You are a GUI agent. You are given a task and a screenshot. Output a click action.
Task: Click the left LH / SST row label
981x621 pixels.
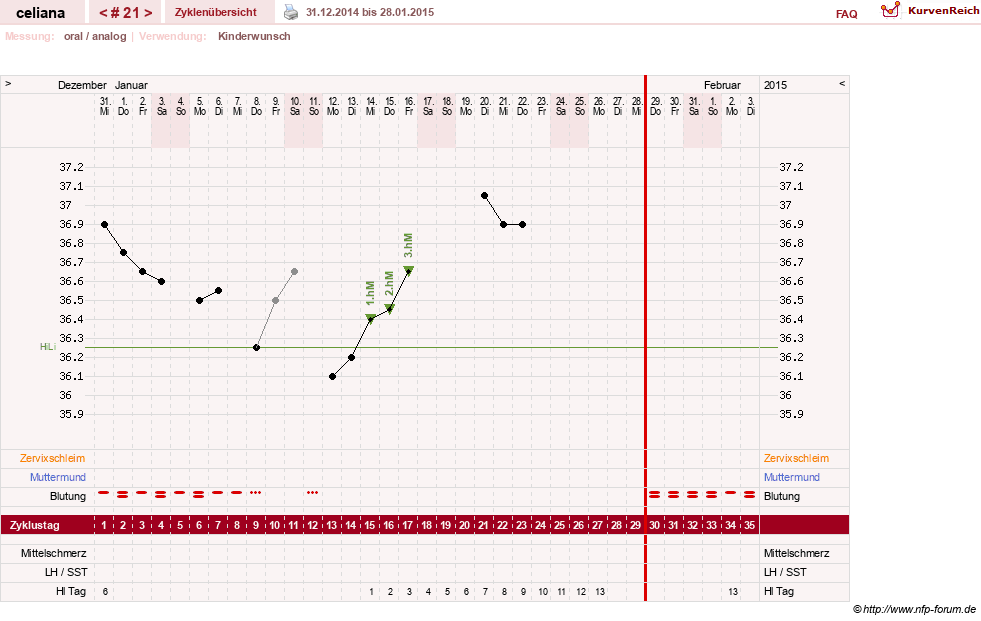point(66,572)
